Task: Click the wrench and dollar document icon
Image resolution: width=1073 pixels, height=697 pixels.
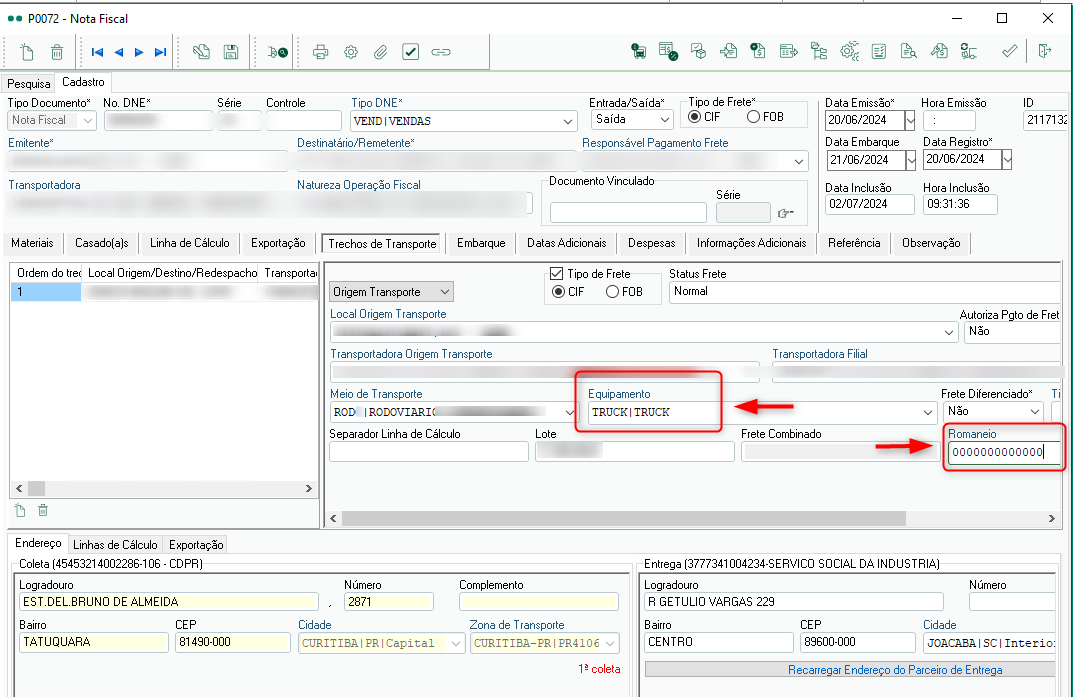Action: coord(939,51)
